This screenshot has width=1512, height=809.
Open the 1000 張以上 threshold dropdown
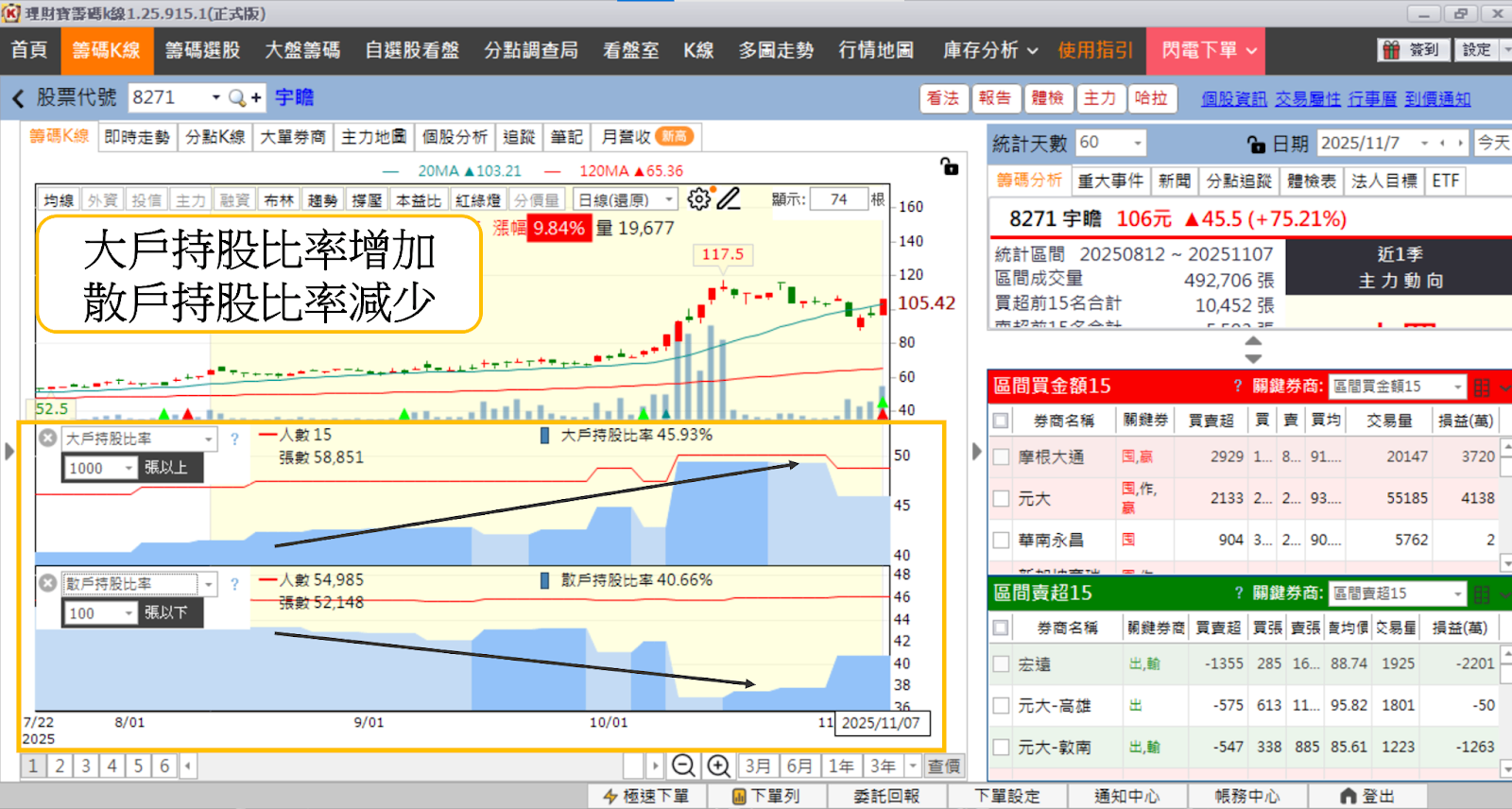(129, 468)
